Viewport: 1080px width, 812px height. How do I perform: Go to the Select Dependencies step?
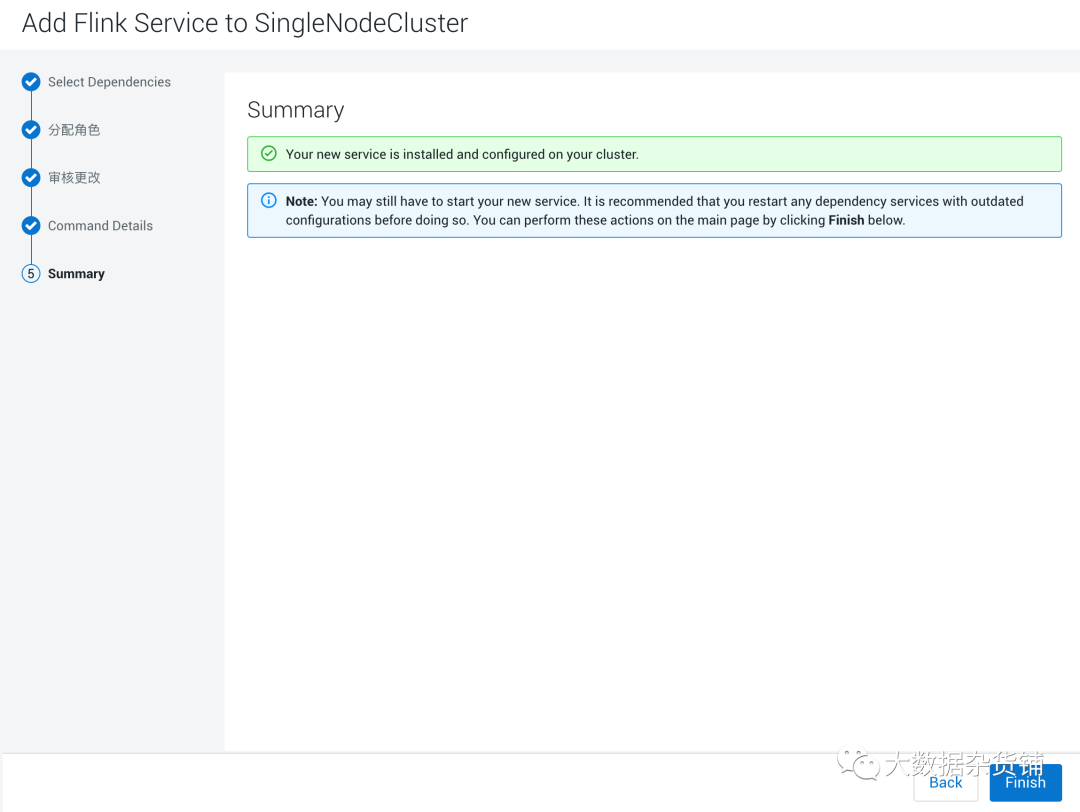pos(109,82)
